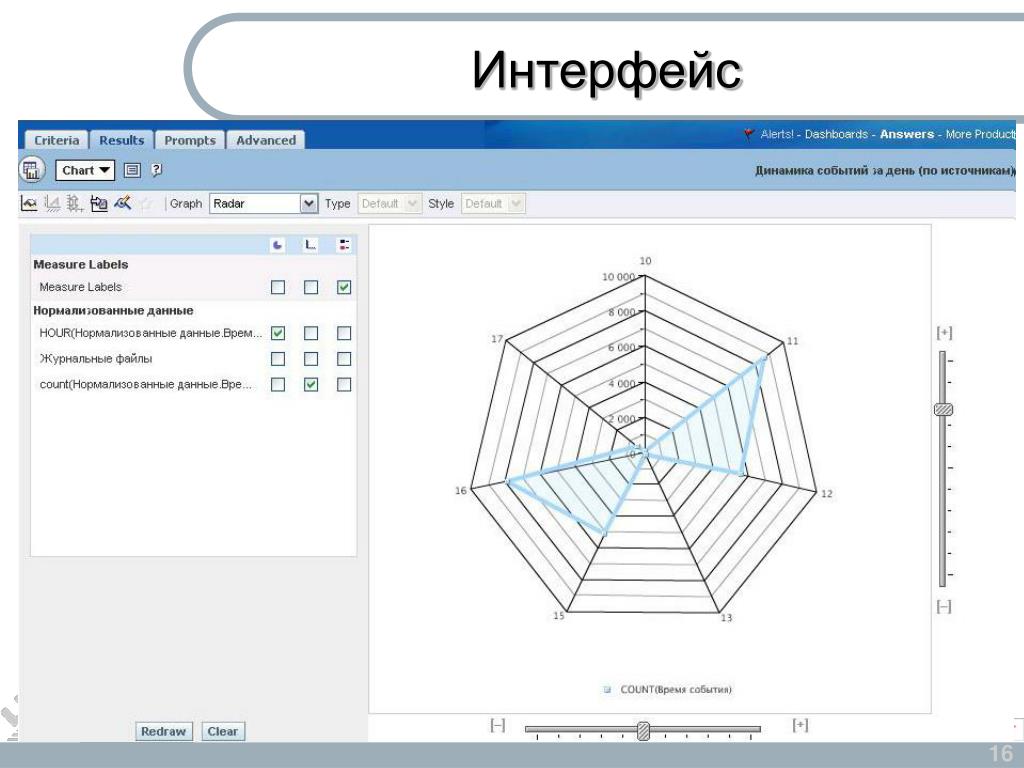
Task: Click the legend column header icon
Action: coord(344,245)
